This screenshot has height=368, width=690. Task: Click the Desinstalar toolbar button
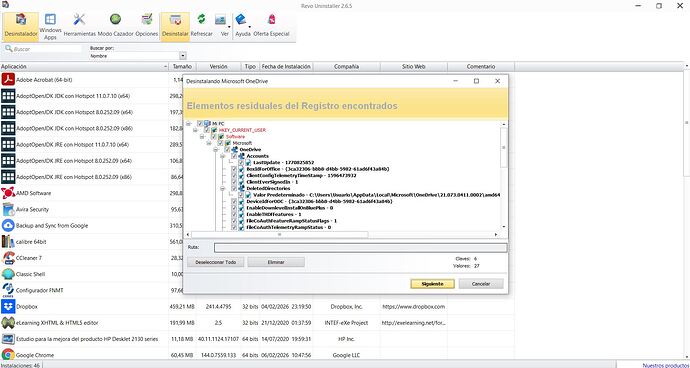click(x=175, y=26)
